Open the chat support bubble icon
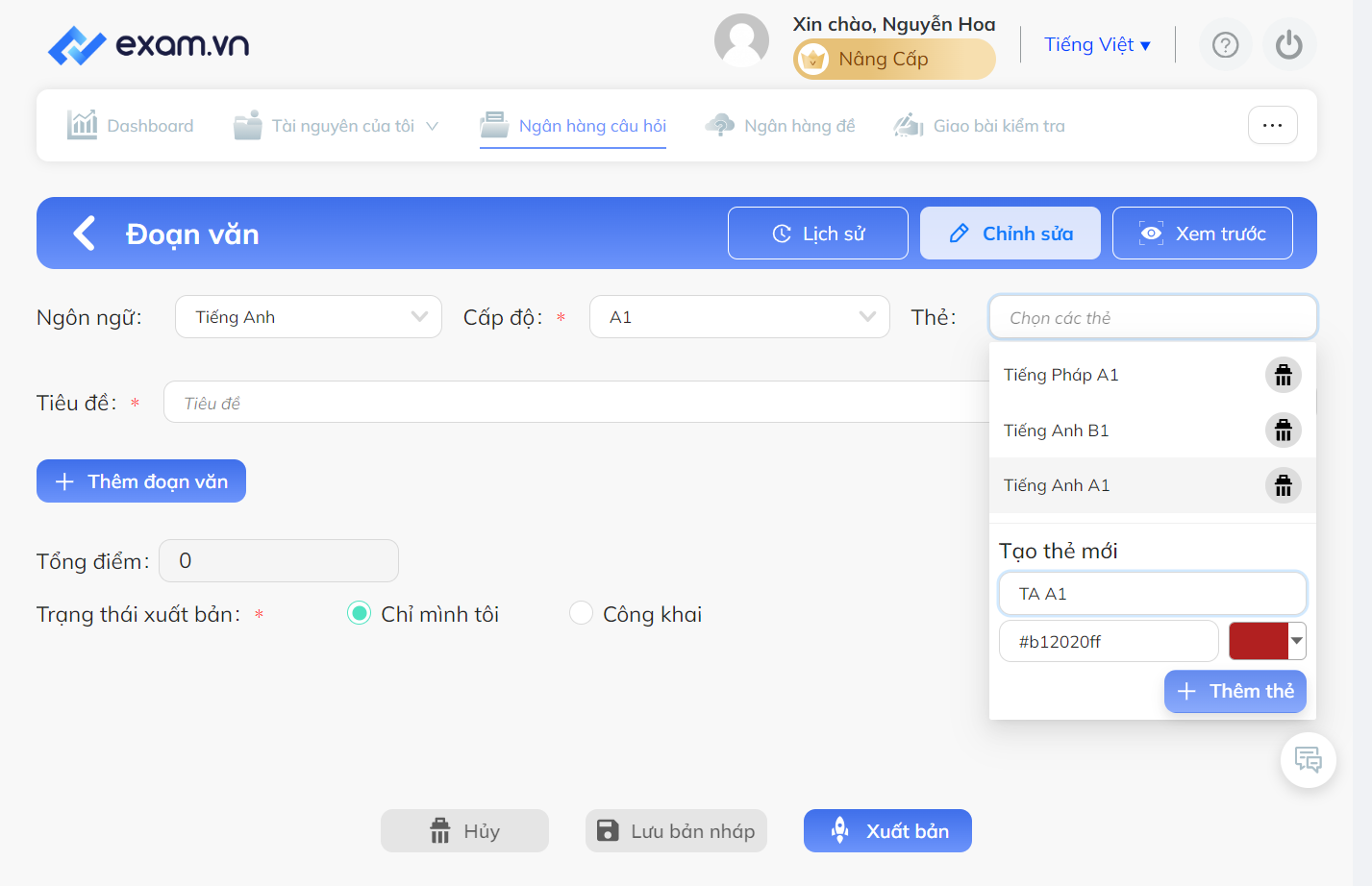 tap(1308, 760)
